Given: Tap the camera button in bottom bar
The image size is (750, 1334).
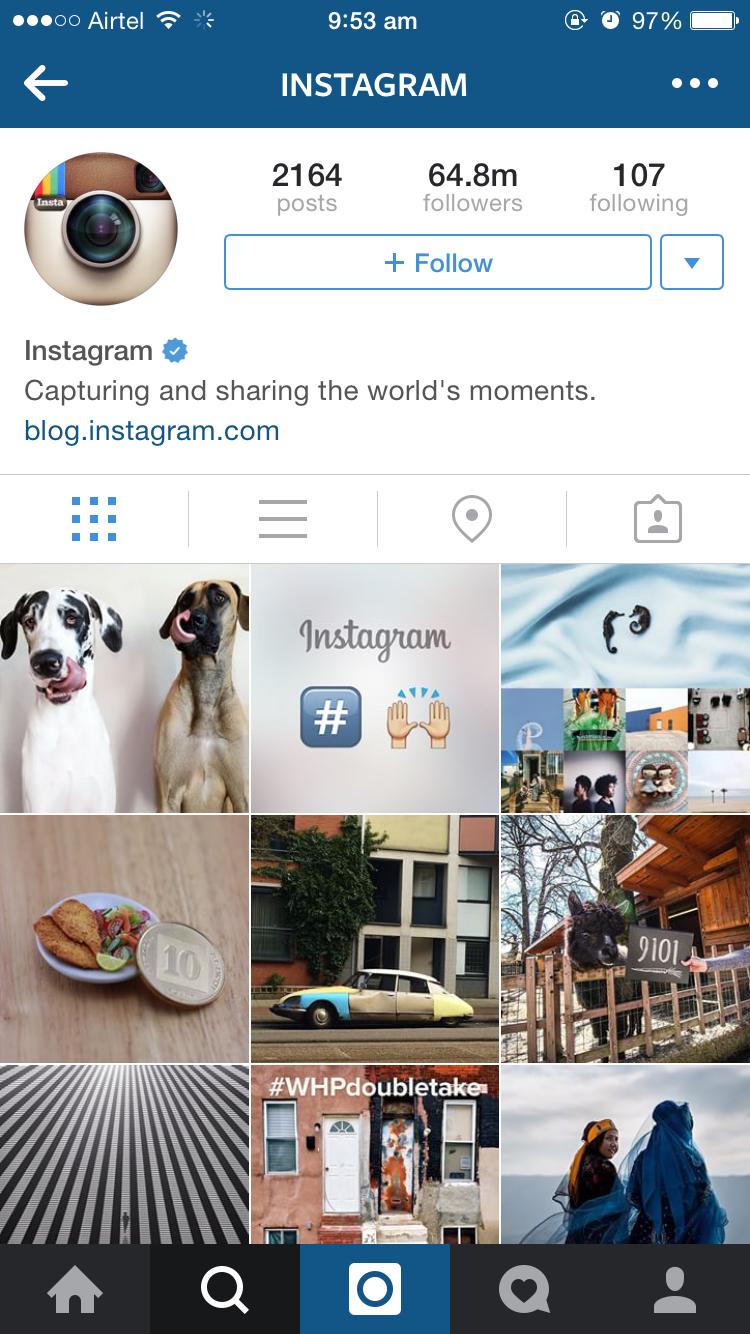Looking at the screenshot, I should coord(375,1289).
